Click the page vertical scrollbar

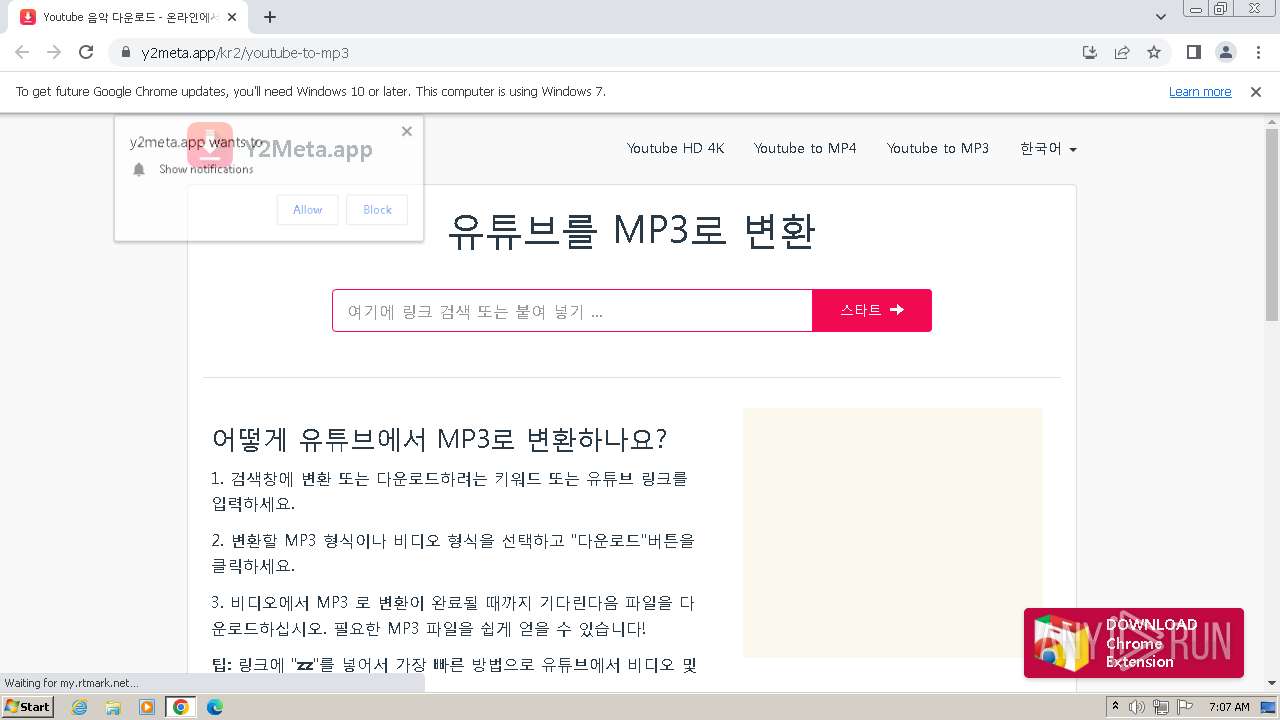[x=1272, y=225]
